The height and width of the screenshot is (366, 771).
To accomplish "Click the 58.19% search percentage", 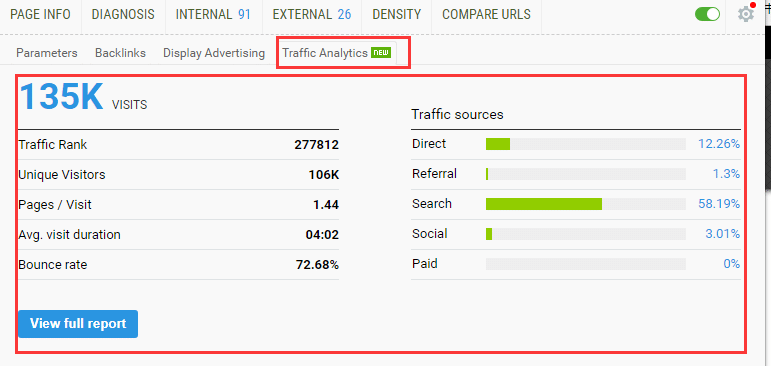I will click(719, 204).
